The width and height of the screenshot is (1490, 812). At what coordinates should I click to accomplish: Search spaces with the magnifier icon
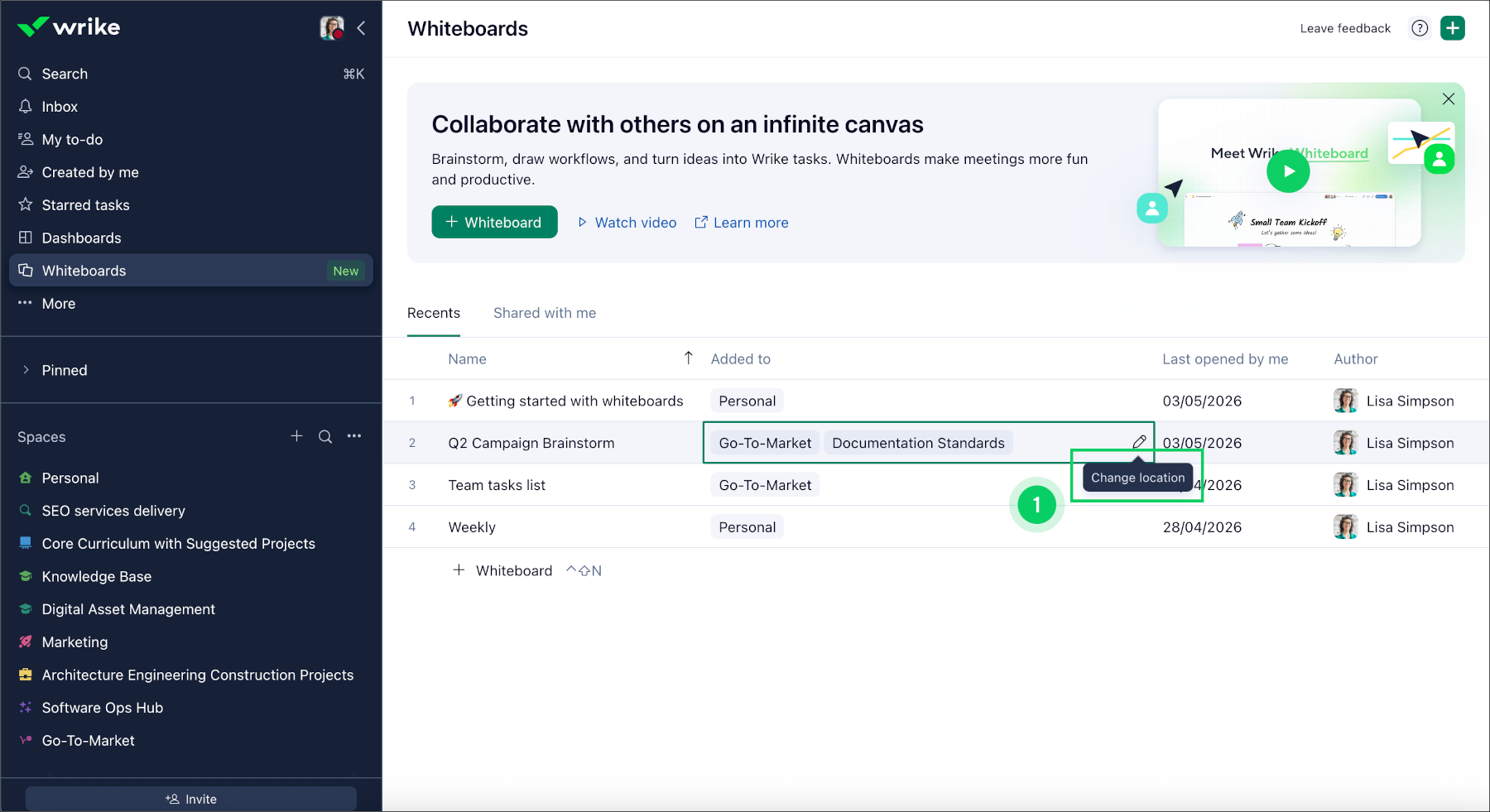click(325, 436)
